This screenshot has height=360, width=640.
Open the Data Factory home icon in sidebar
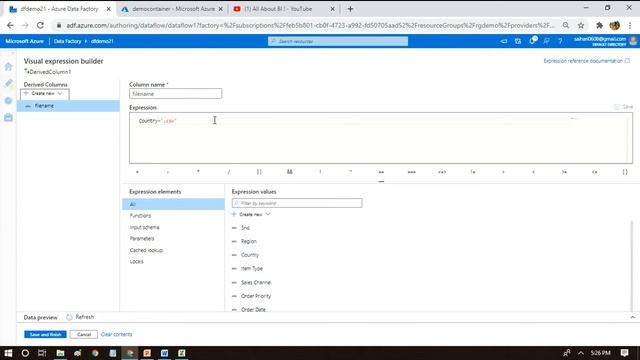8,67
